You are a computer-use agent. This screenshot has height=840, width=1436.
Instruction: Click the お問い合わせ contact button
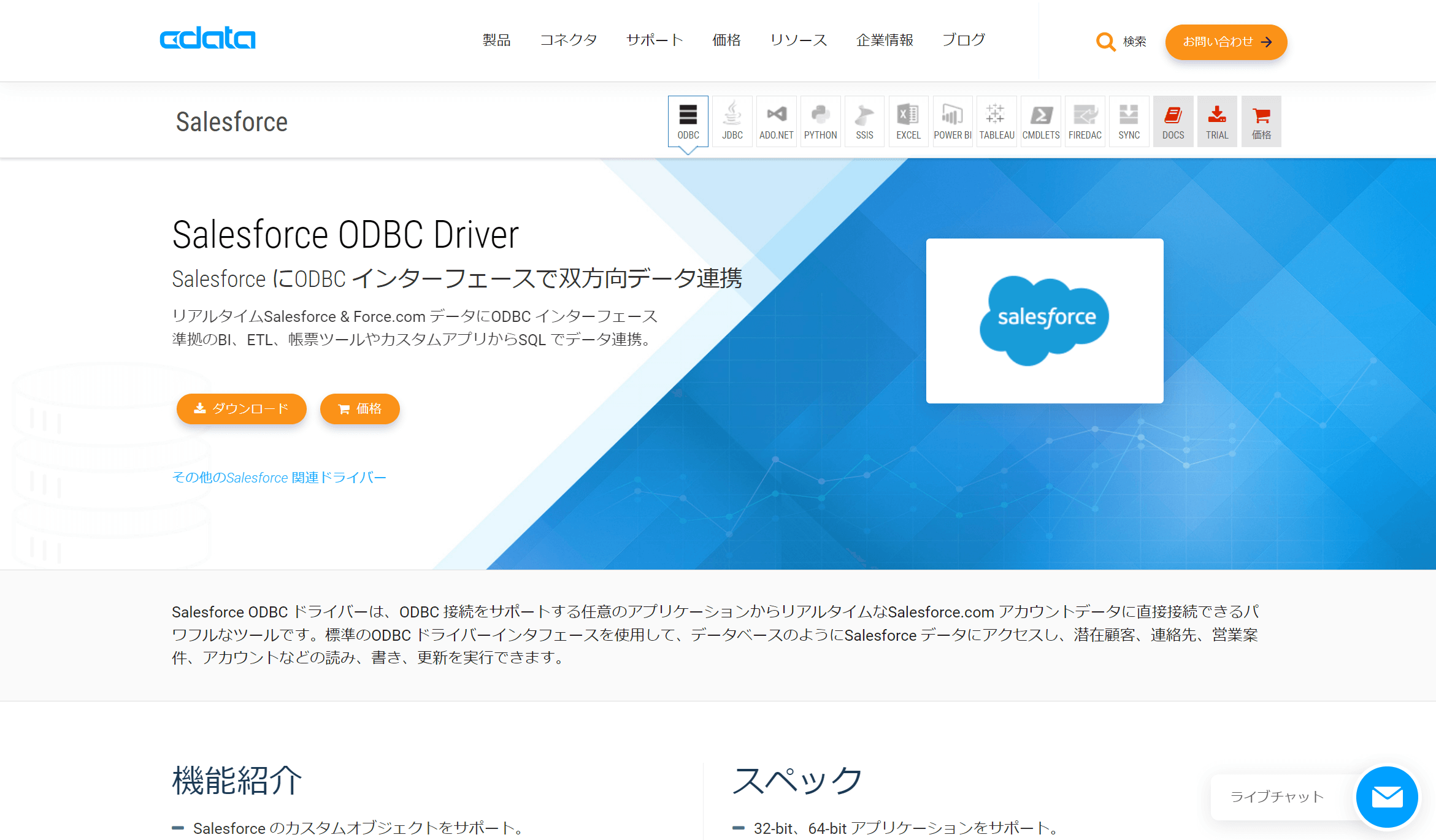(x=1226, y=42)
